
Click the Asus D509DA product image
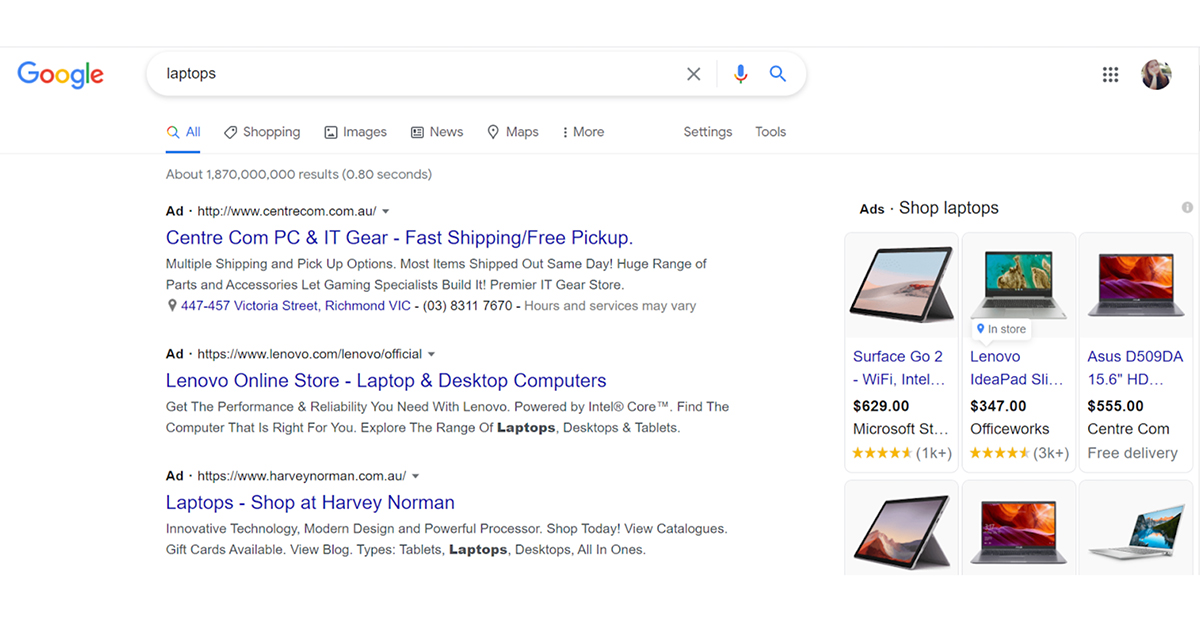[x=1136, y=283]
